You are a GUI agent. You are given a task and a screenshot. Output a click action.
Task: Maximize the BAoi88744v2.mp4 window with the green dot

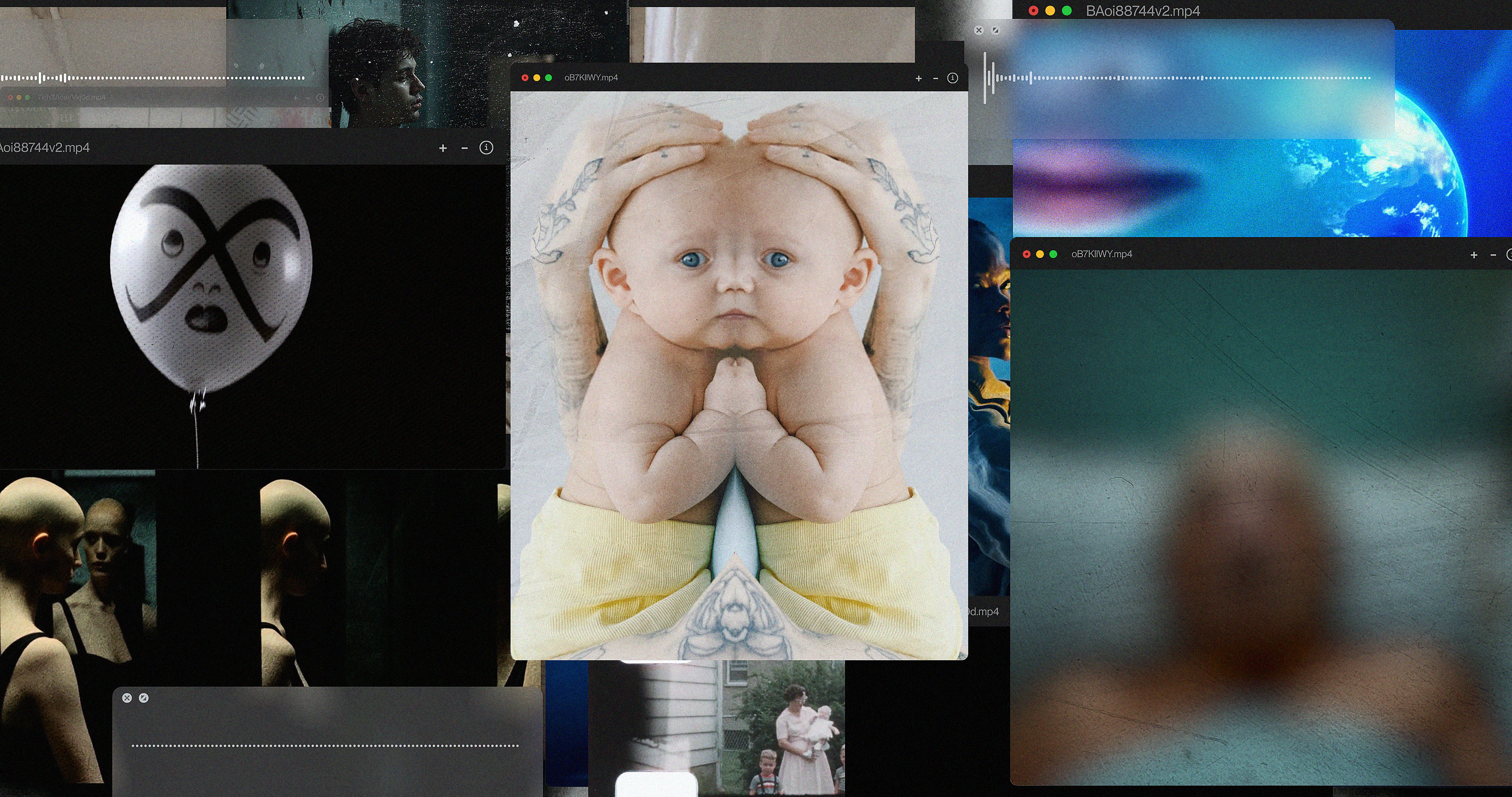pos(1066,11)
